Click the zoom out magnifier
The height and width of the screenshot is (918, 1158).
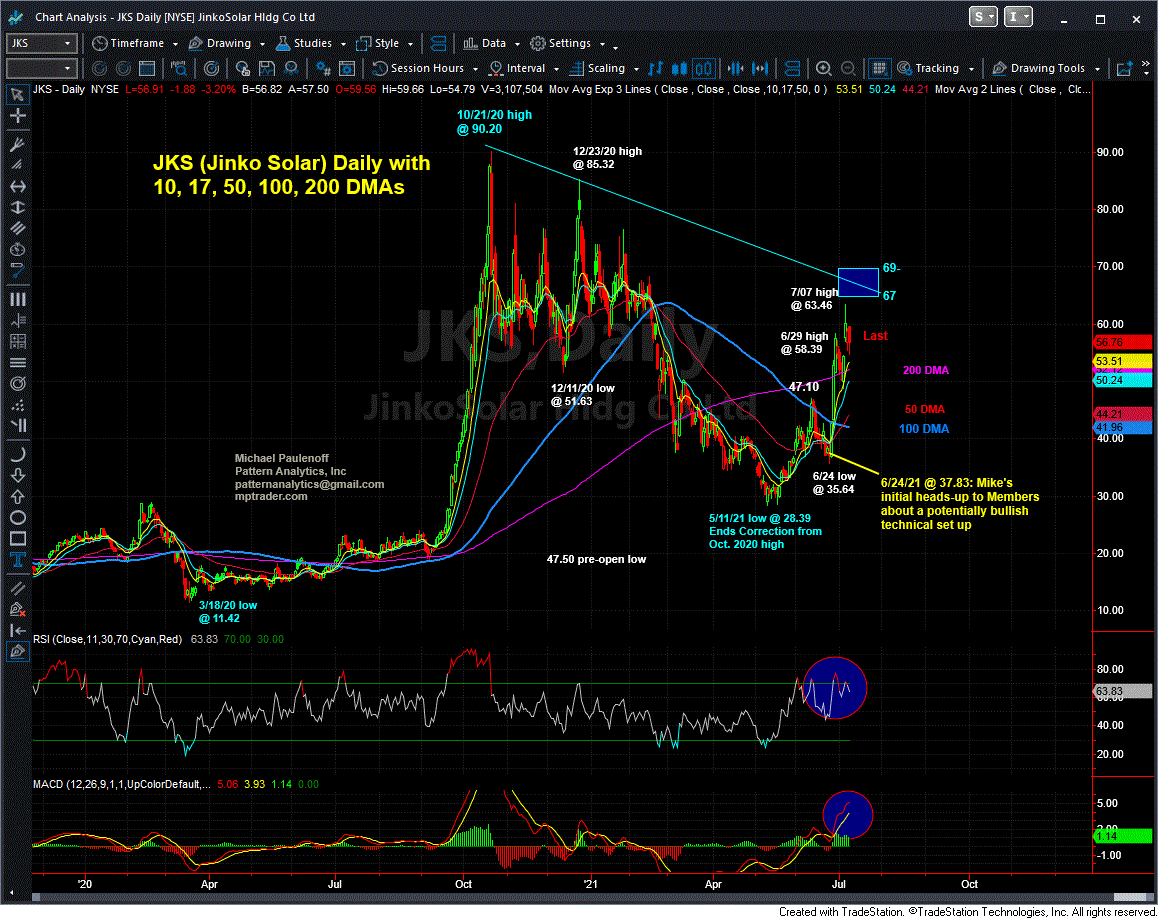[849, 69]
